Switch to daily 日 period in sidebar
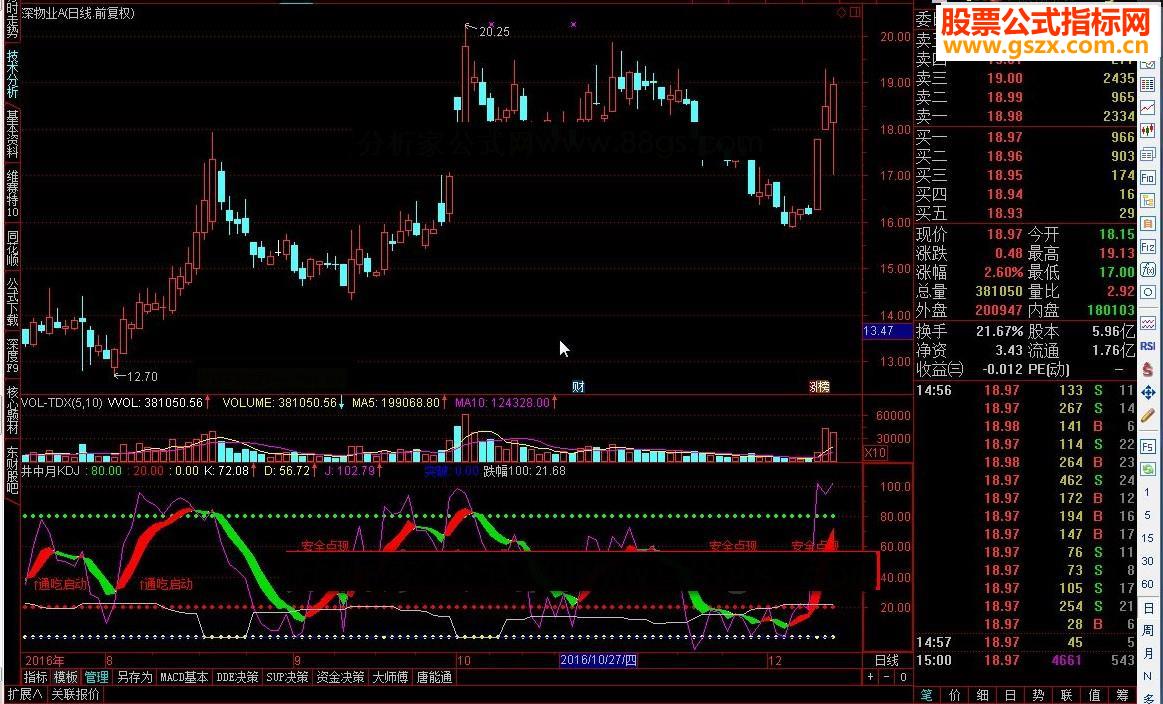This screenshot has width=1163, height=704. [1147, 608]
